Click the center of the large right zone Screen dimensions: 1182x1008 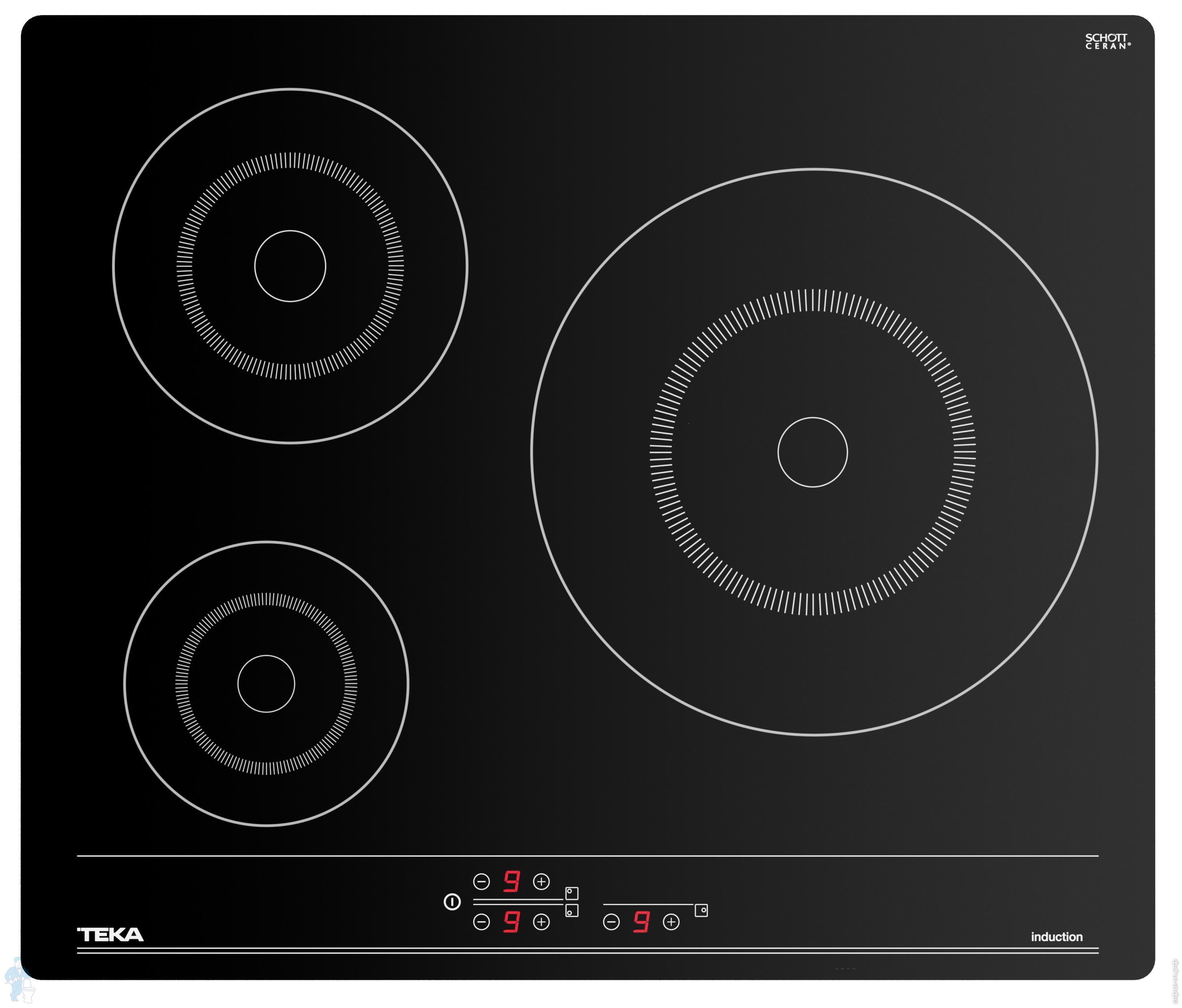click(x=812, y=453)
